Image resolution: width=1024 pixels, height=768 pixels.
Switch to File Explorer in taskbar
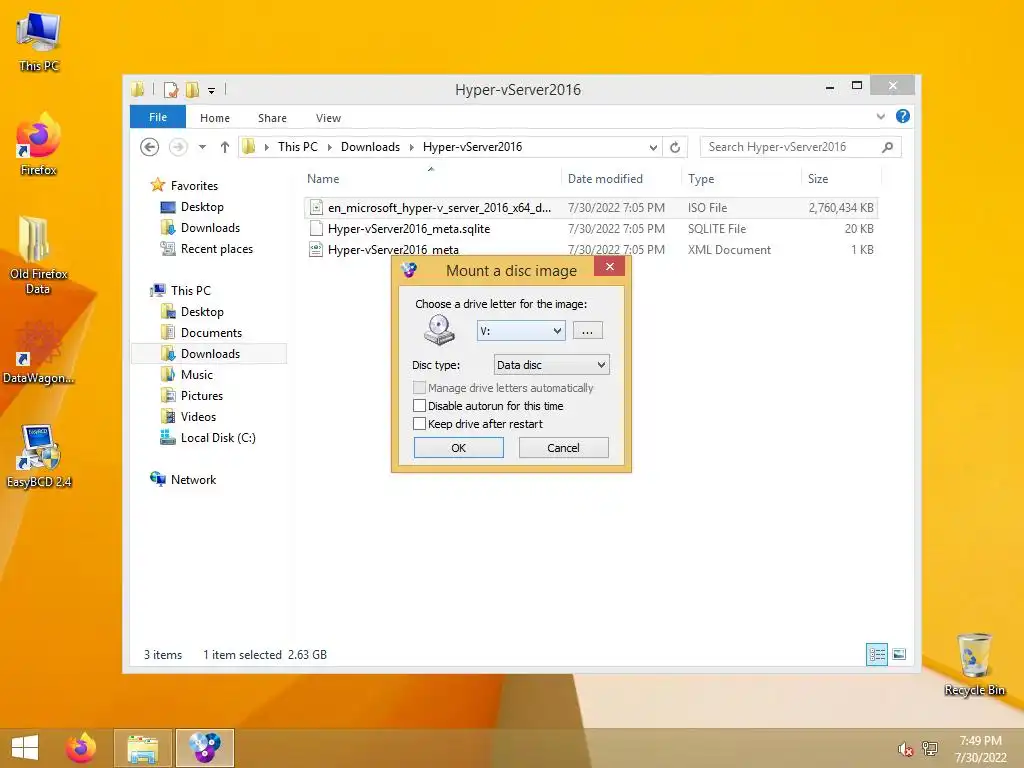[142, 748]
